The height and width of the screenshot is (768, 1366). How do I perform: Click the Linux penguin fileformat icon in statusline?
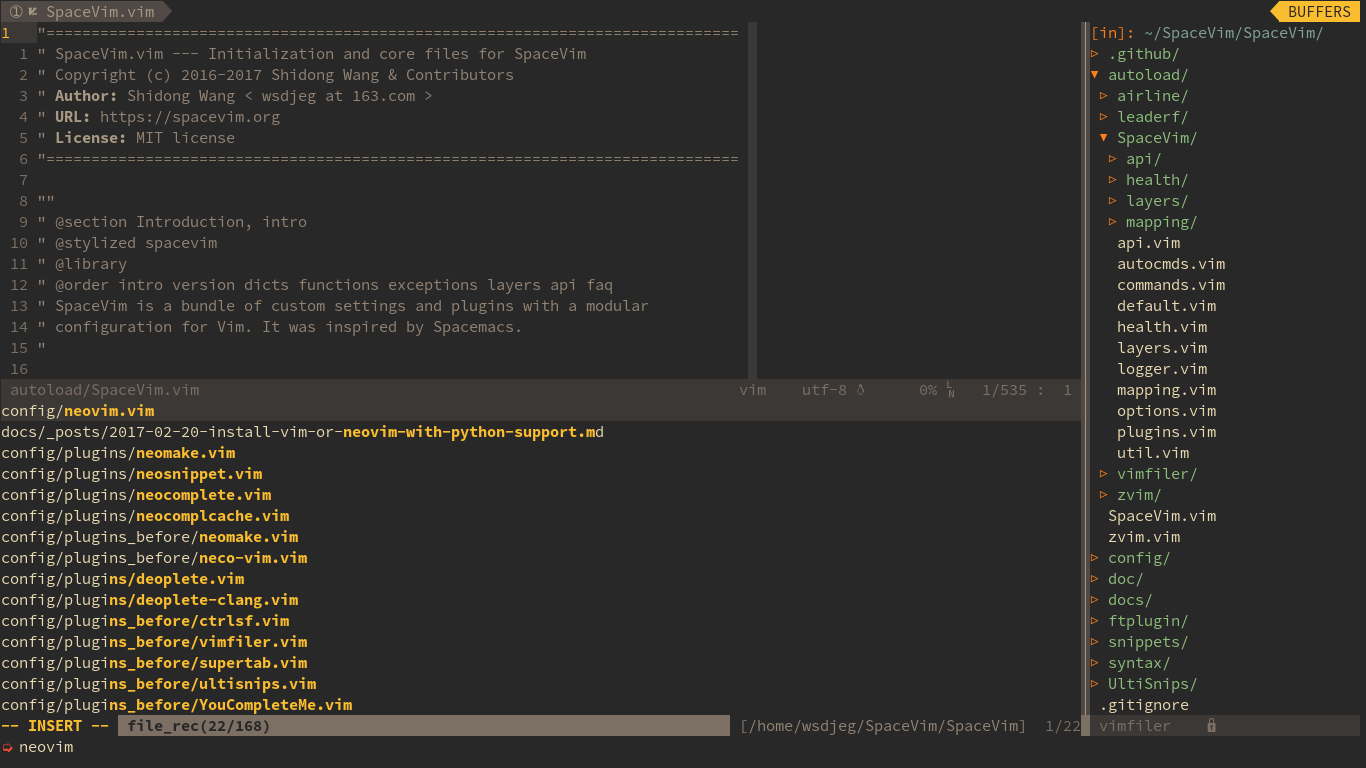pos(861,390)
